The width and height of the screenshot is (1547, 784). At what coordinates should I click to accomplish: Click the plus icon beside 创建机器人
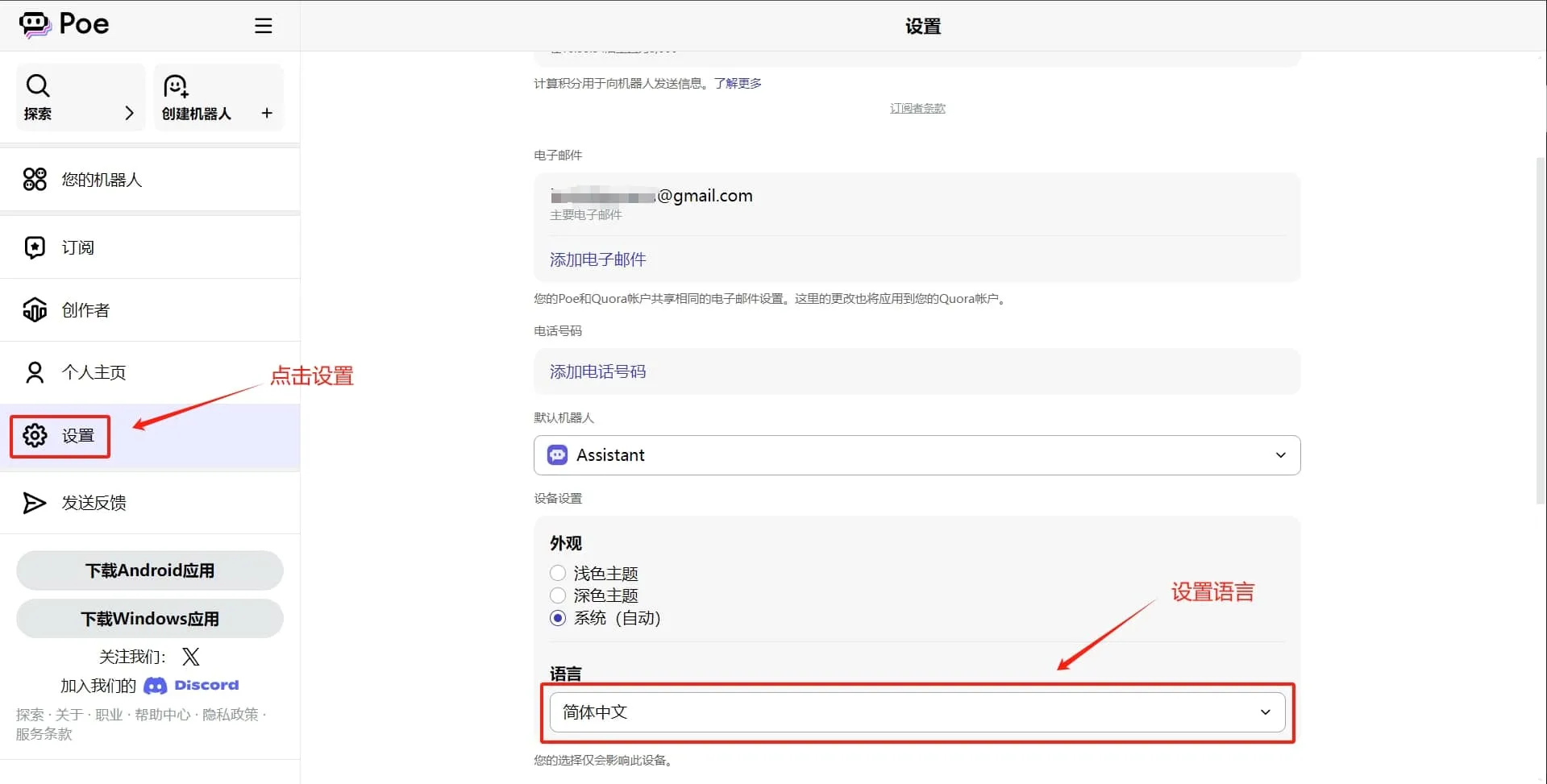click(267, 113)
